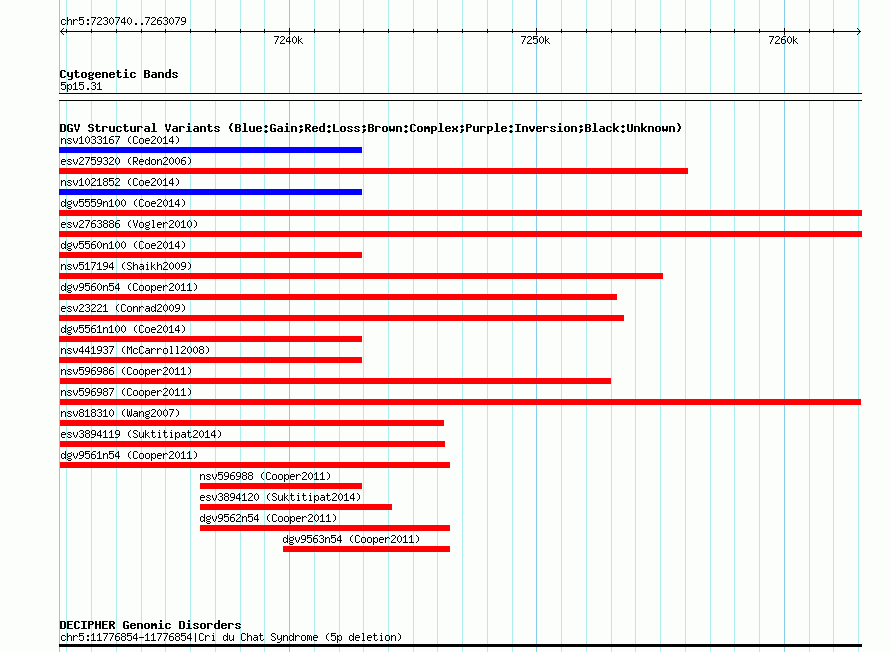Select the red bar under dgv5559n100

[x=460, y=213]
